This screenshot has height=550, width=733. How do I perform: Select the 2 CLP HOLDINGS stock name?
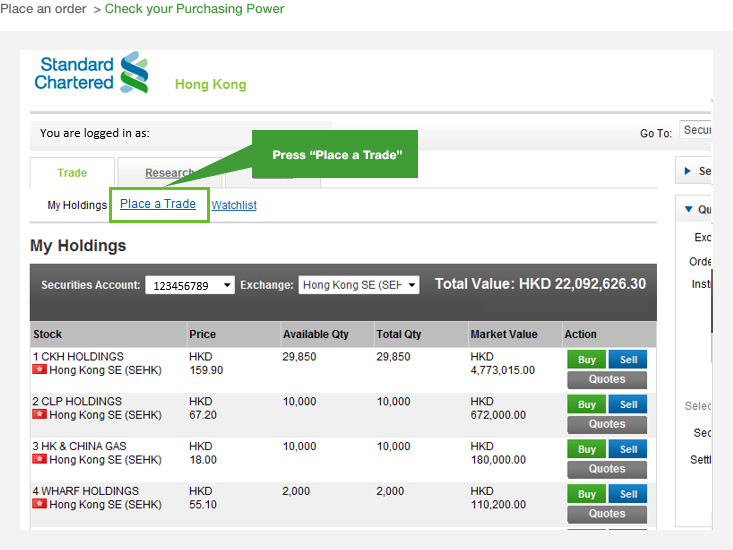[77, 401]
